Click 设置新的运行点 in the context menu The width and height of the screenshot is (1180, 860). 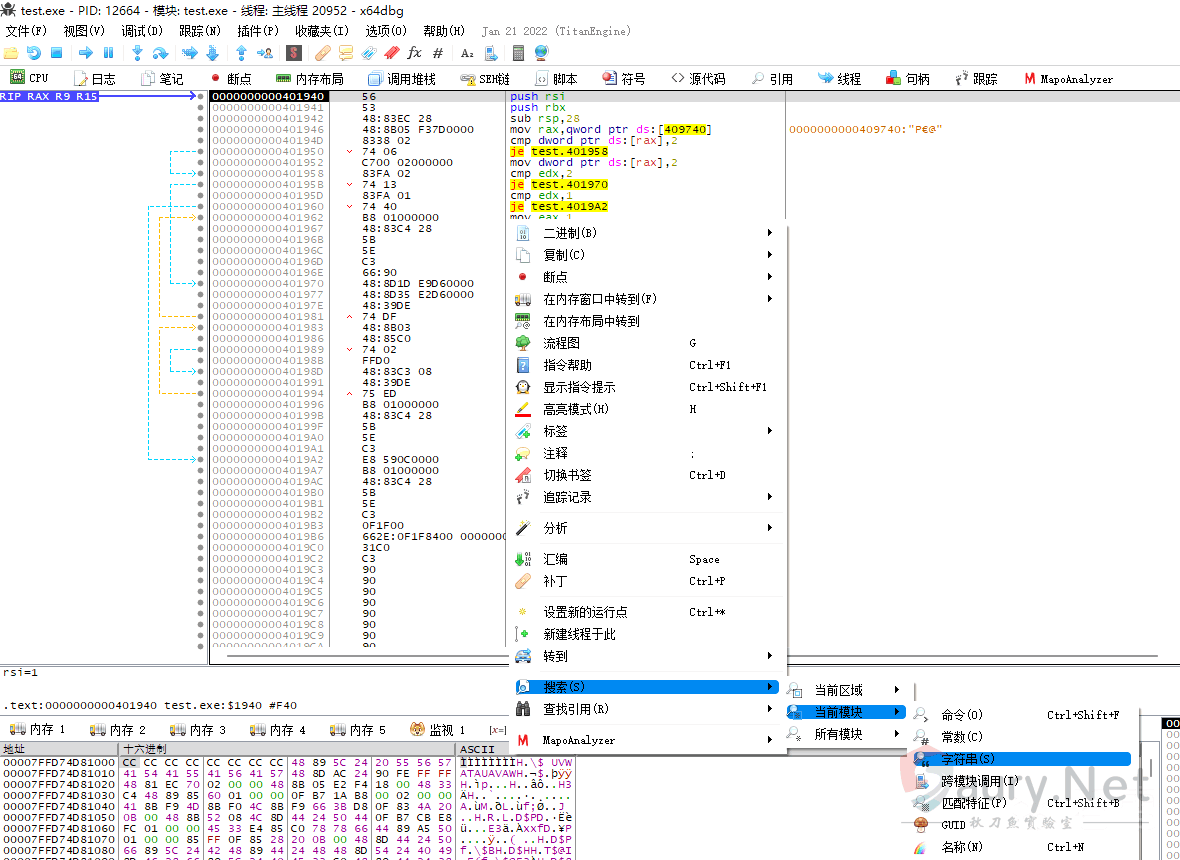(584, 612)
